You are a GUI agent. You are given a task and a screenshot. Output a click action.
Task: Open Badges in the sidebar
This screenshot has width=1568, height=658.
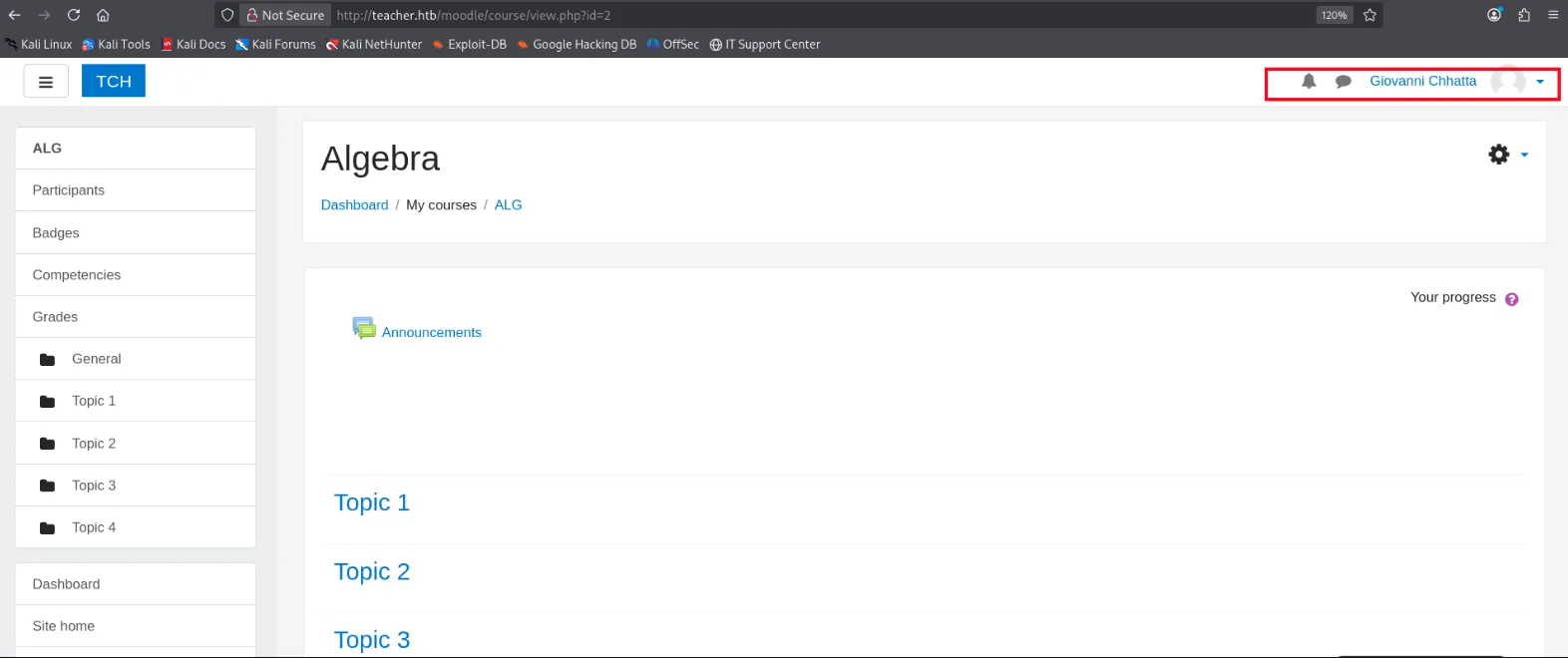coord(136,233)
